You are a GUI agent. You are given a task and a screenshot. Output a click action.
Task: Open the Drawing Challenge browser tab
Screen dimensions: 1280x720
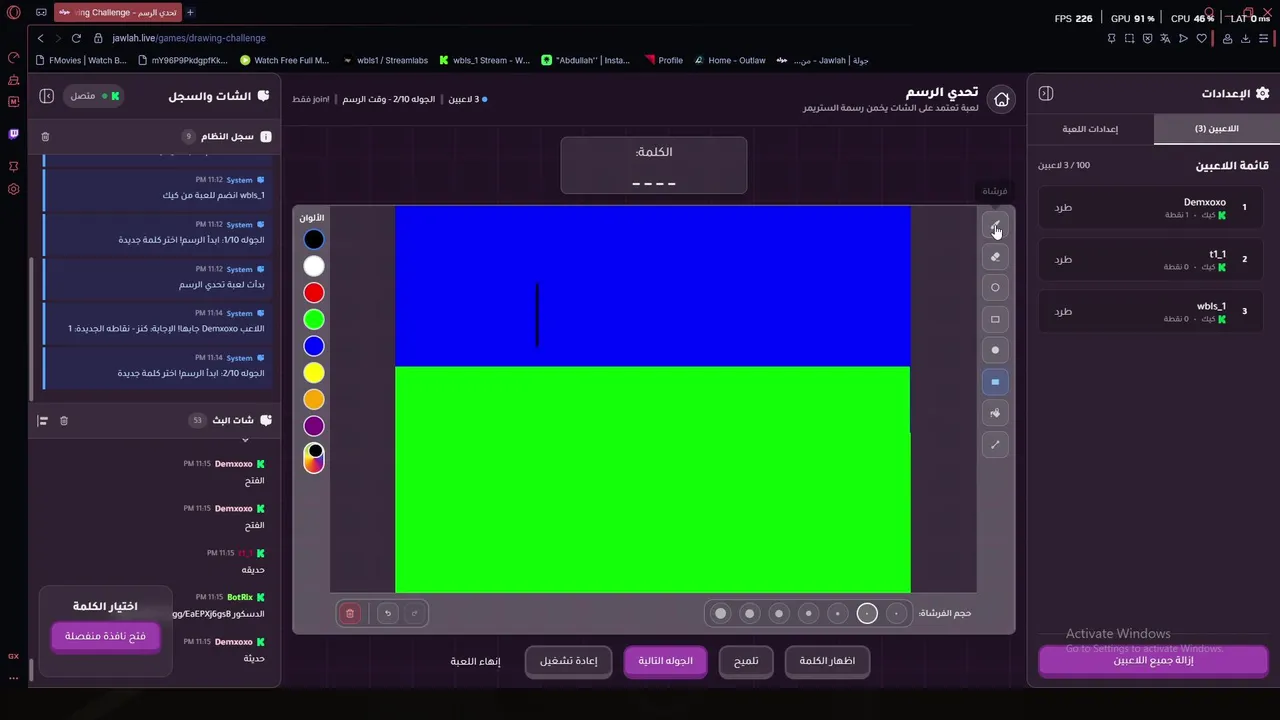pos(118,12)
